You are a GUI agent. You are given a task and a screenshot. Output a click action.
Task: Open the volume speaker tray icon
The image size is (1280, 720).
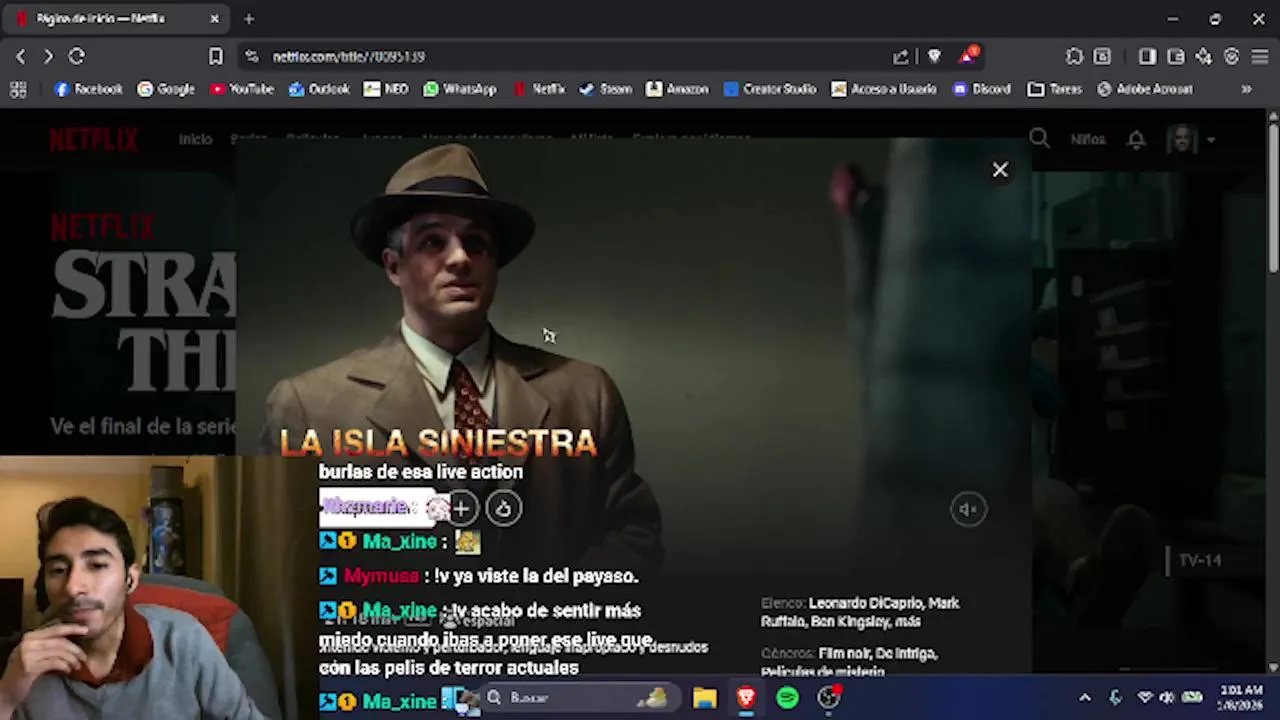1167,698
